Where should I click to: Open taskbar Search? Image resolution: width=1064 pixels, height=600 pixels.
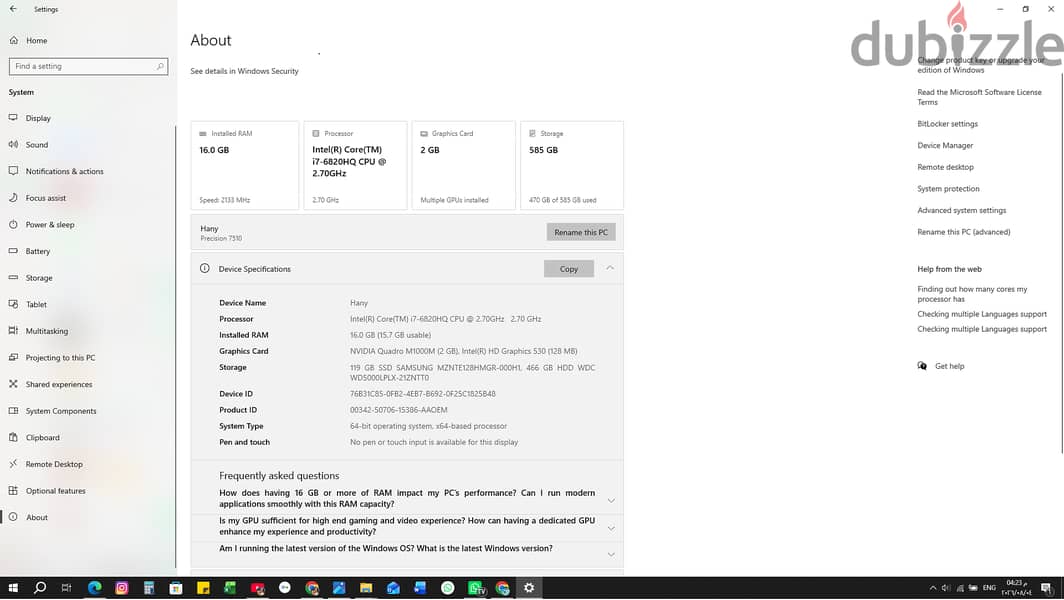coord(39,588)
